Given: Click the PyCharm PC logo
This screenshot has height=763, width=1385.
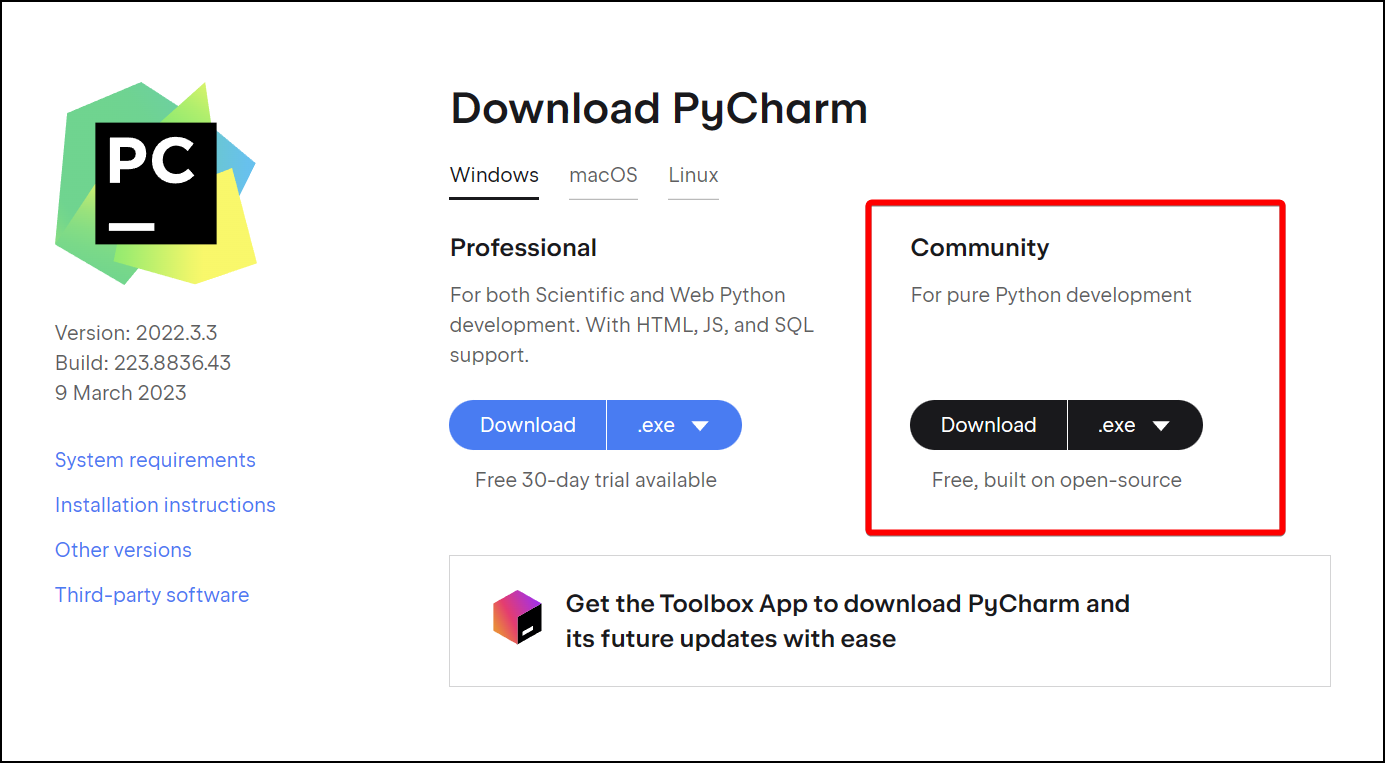Looking at the screenshot, I should (156, 183).
